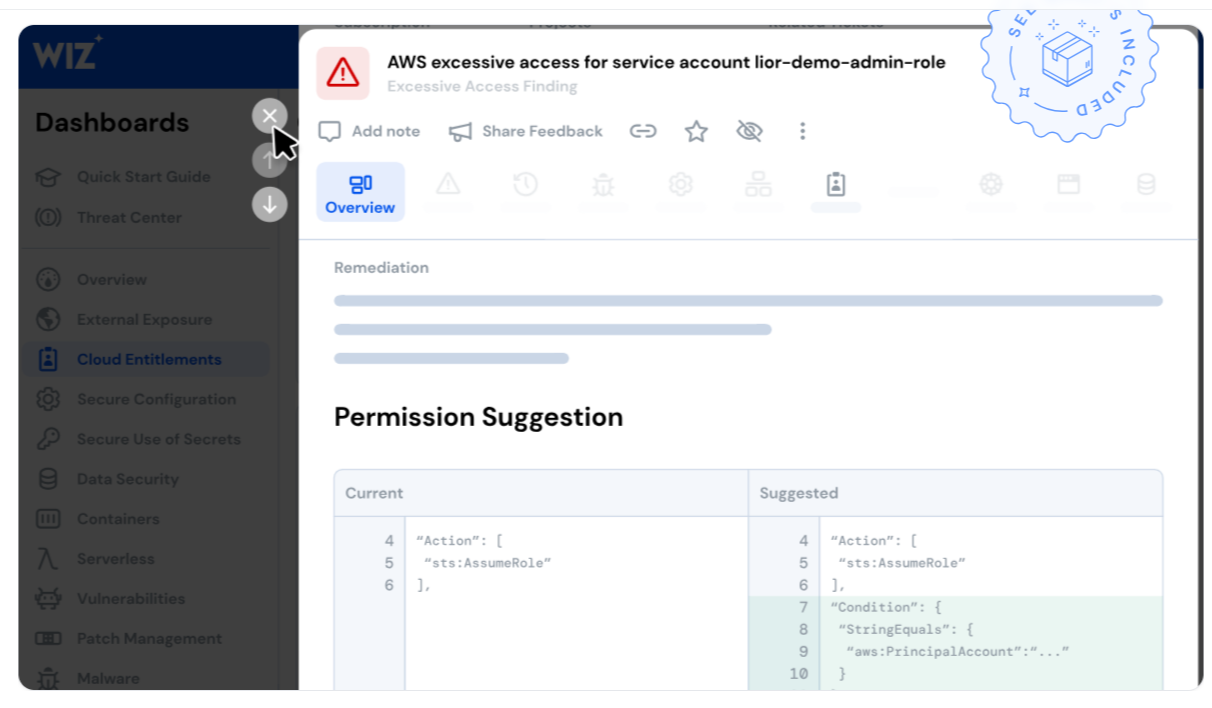Click sts:AssumeRole line in Suggested column

(x=902, y=563)
